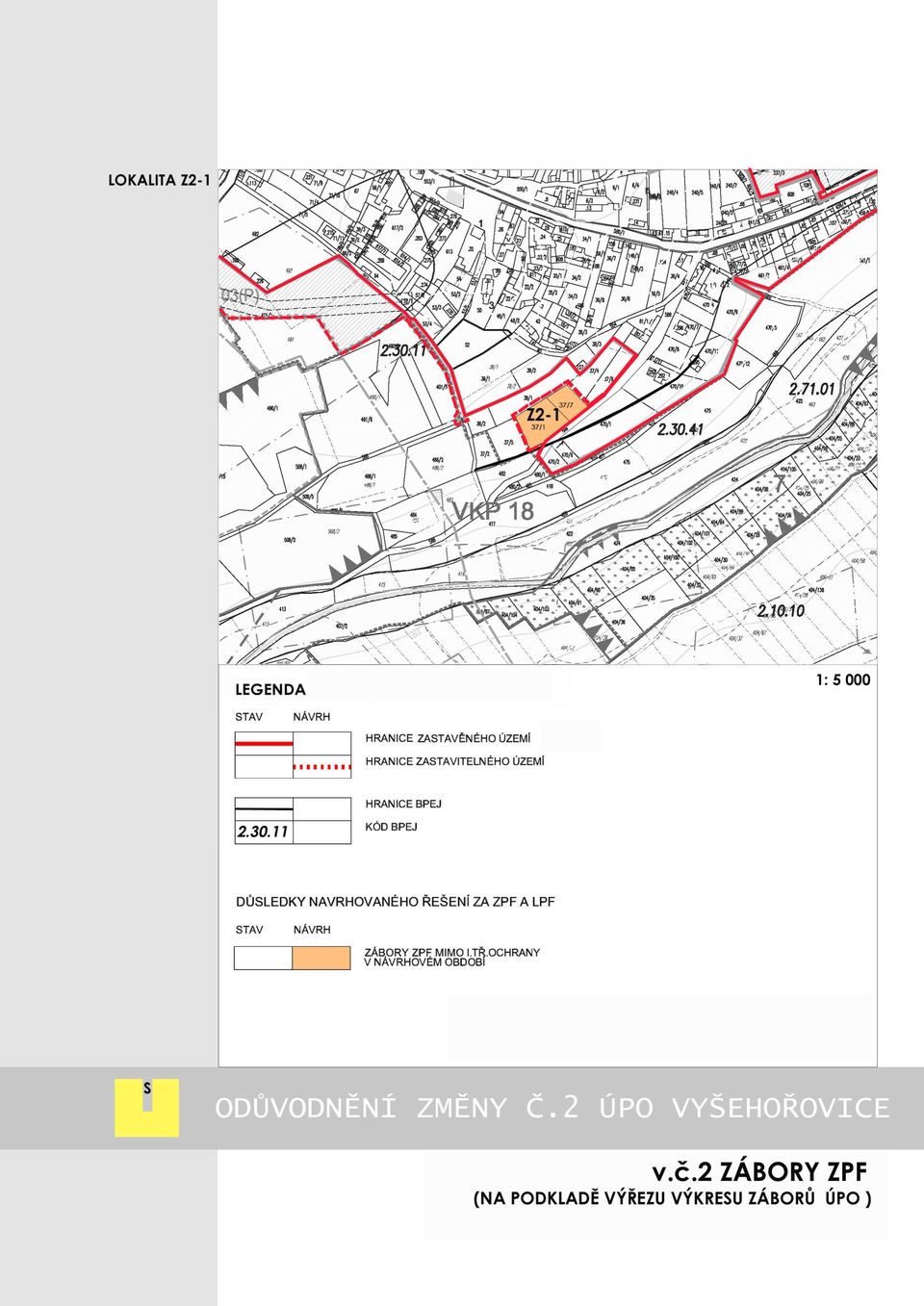Select the 'DŮSLEDKY NAVRHOVANÉHO ŘEŠENÍ ZA ZPF A LPF' heading
924x1306 pixels.
click(396, 902)
